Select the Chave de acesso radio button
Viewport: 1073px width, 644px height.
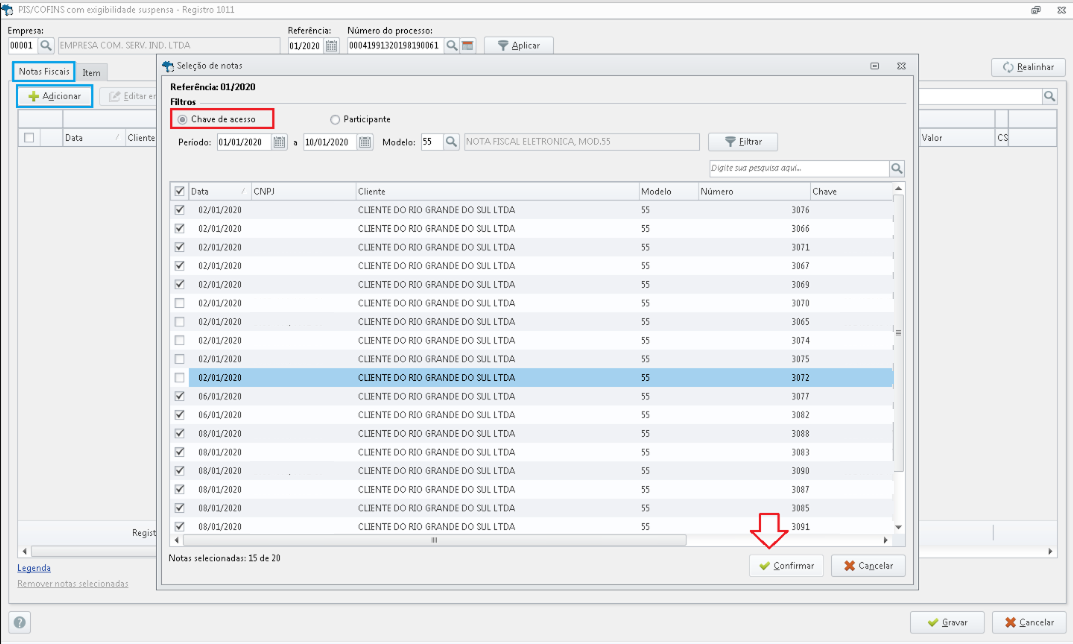tap(182, 119)
